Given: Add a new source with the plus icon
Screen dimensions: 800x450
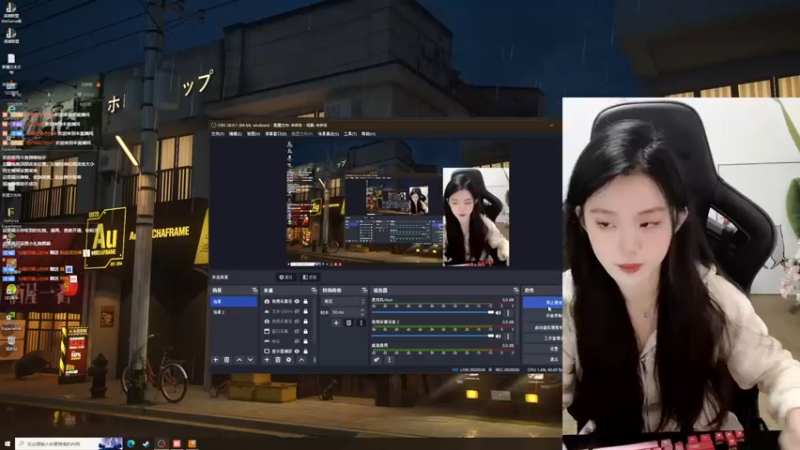Looking at the screenshot, I should click(266, 360).
